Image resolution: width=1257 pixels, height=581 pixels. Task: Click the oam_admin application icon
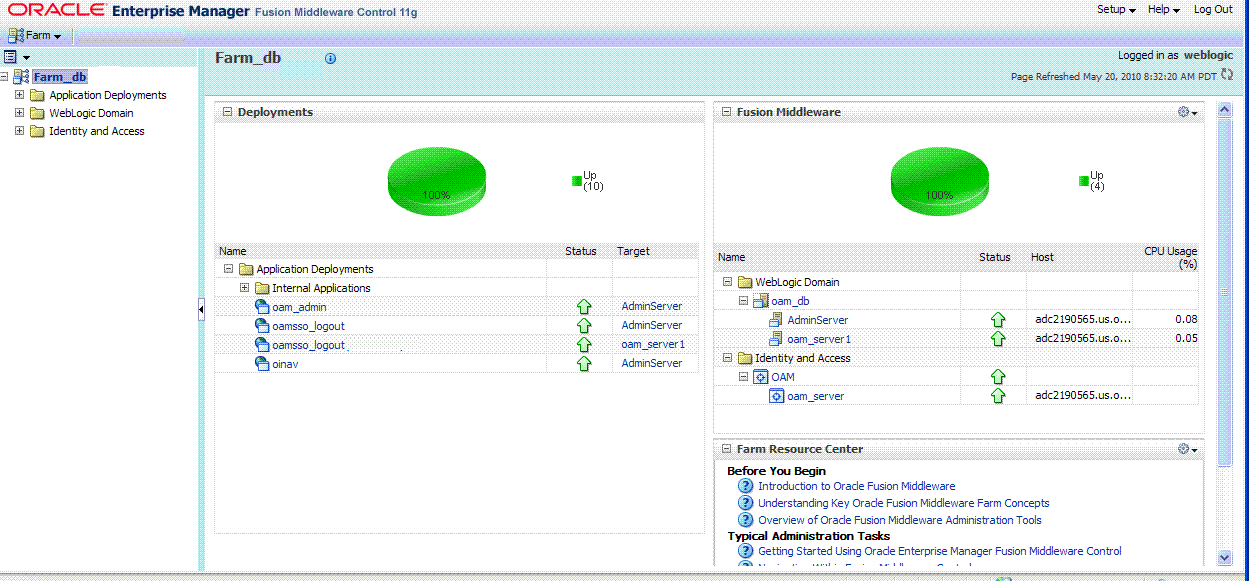click(x=262, y=307)
